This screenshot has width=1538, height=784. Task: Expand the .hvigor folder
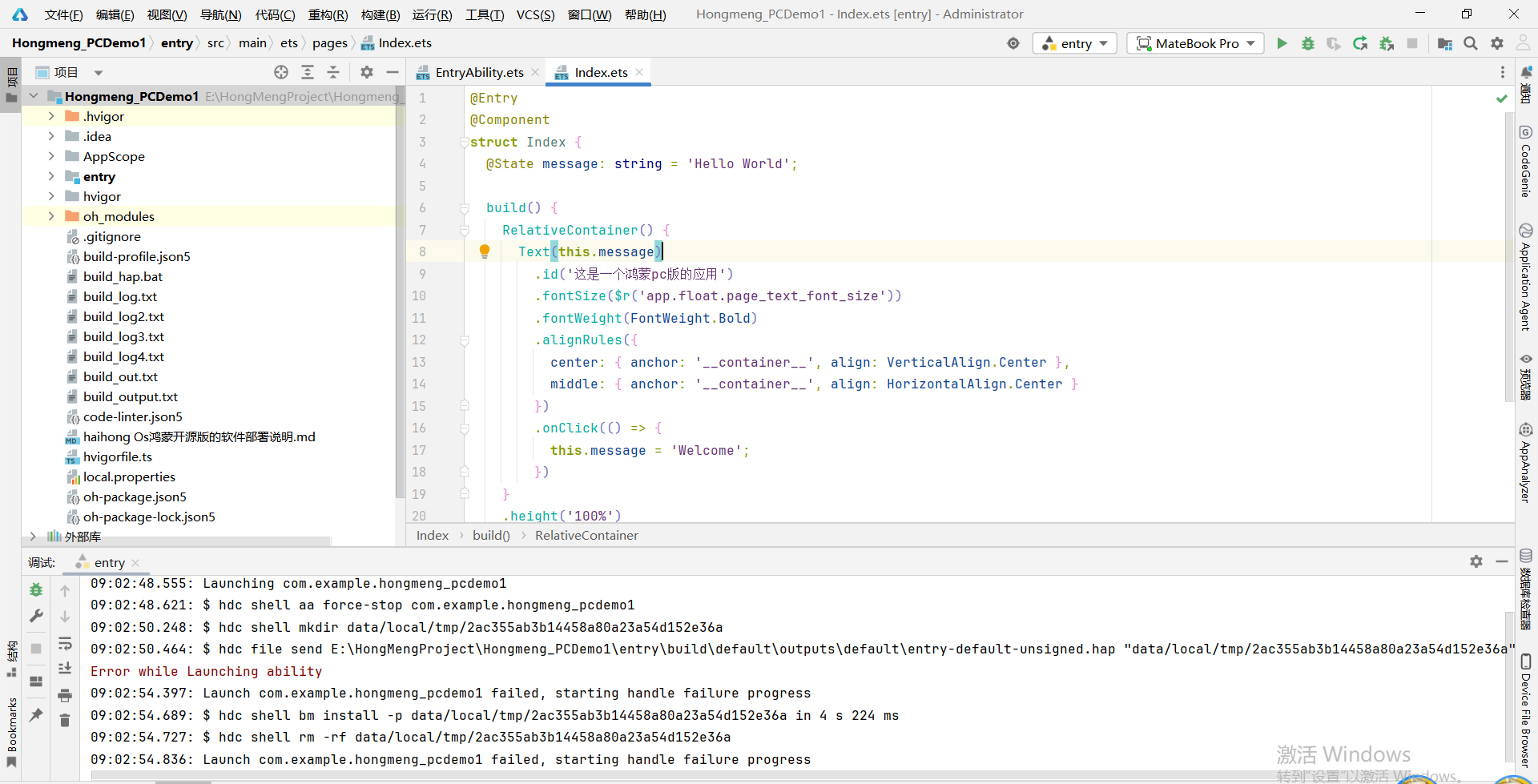tap(51, 116)
